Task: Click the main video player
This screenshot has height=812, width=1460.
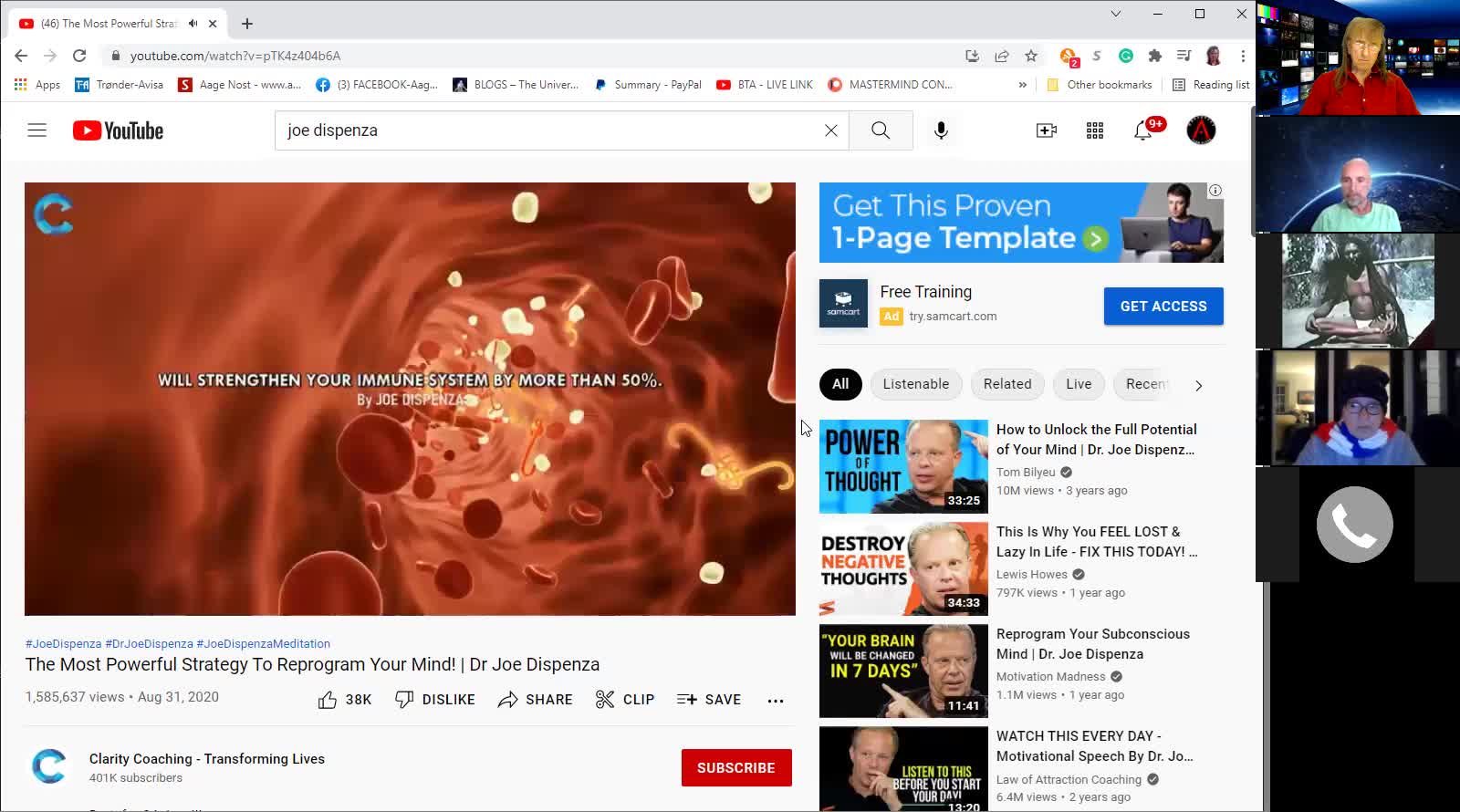Action: 410,399
